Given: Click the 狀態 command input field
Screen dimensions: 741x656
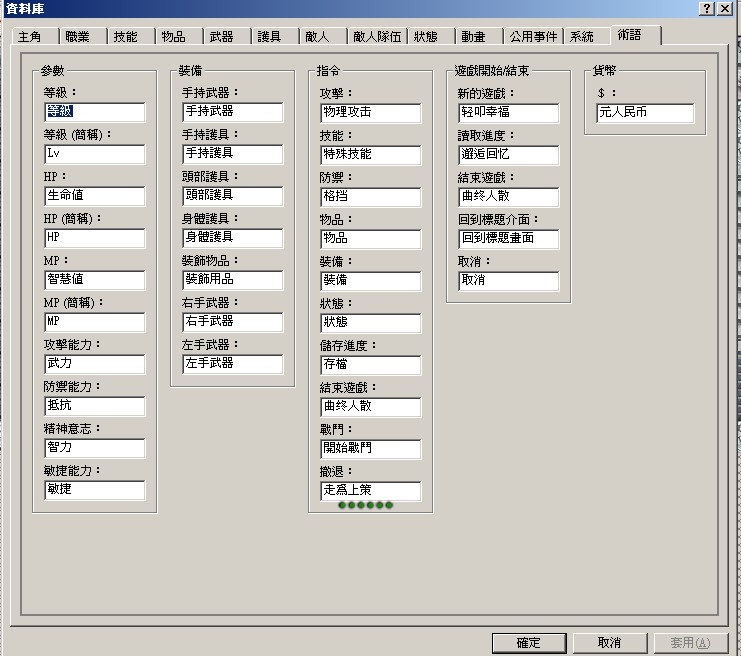Looking at the screenshot, I should [x=370, y=323].
